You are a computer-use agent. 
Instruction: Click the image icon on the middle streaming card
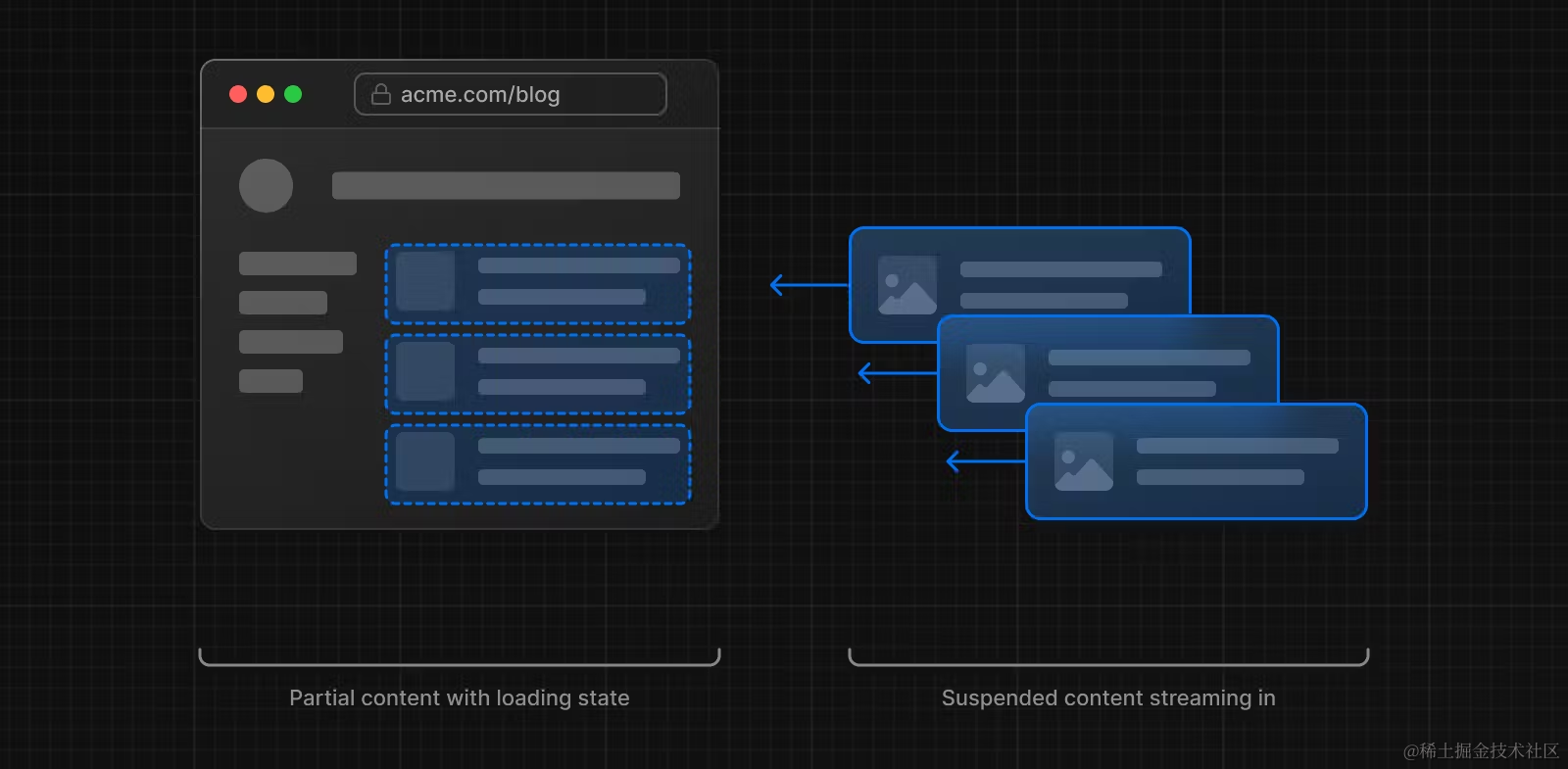click(x=996, y=373)
